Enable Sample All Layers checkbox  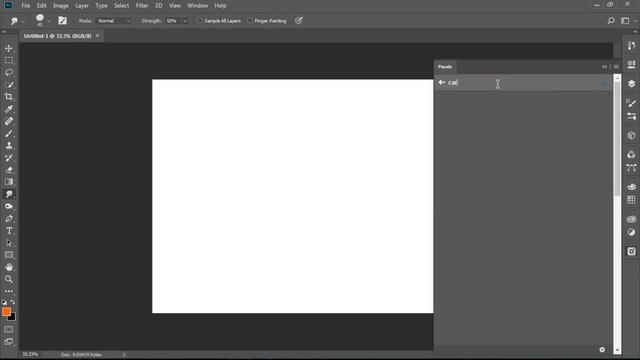[x=200, y=21]
